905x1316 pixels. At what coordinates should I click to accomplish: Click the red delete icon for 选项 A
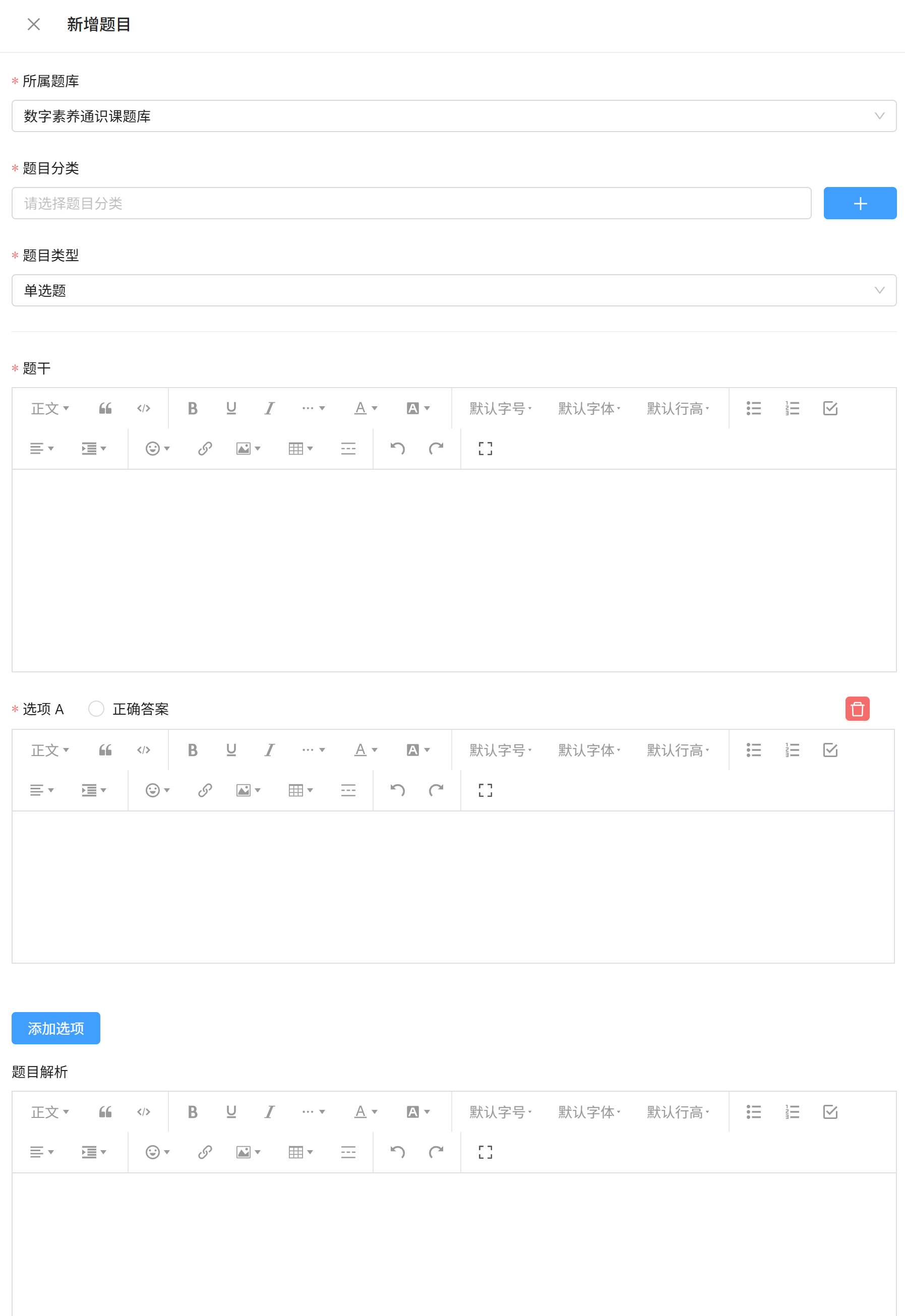pyautogui.click(x=857, y=709)
